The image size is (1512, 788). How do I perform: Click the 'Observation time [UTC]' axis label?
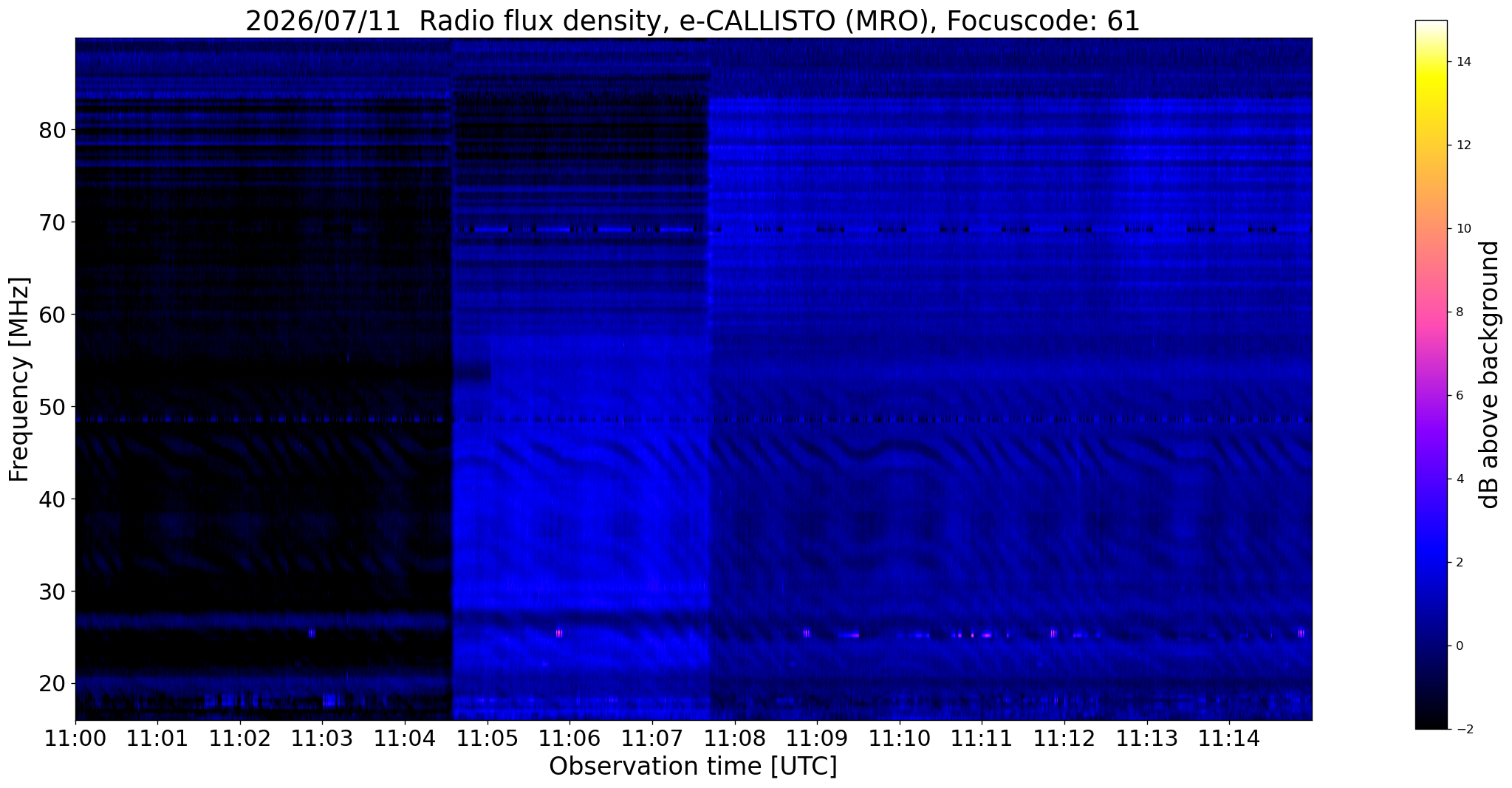click(693, 766)
